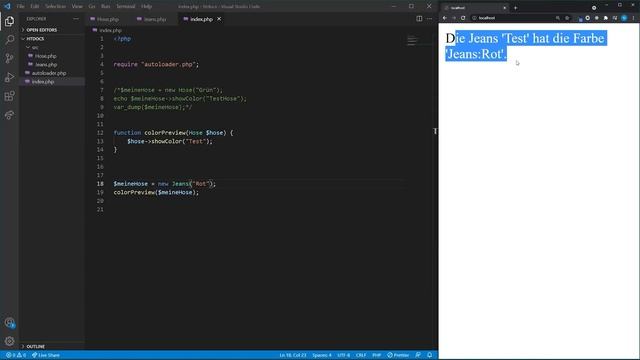The image size is (640, 360).
Task: Click the editor minimap preview
Action: click(412, 40)
